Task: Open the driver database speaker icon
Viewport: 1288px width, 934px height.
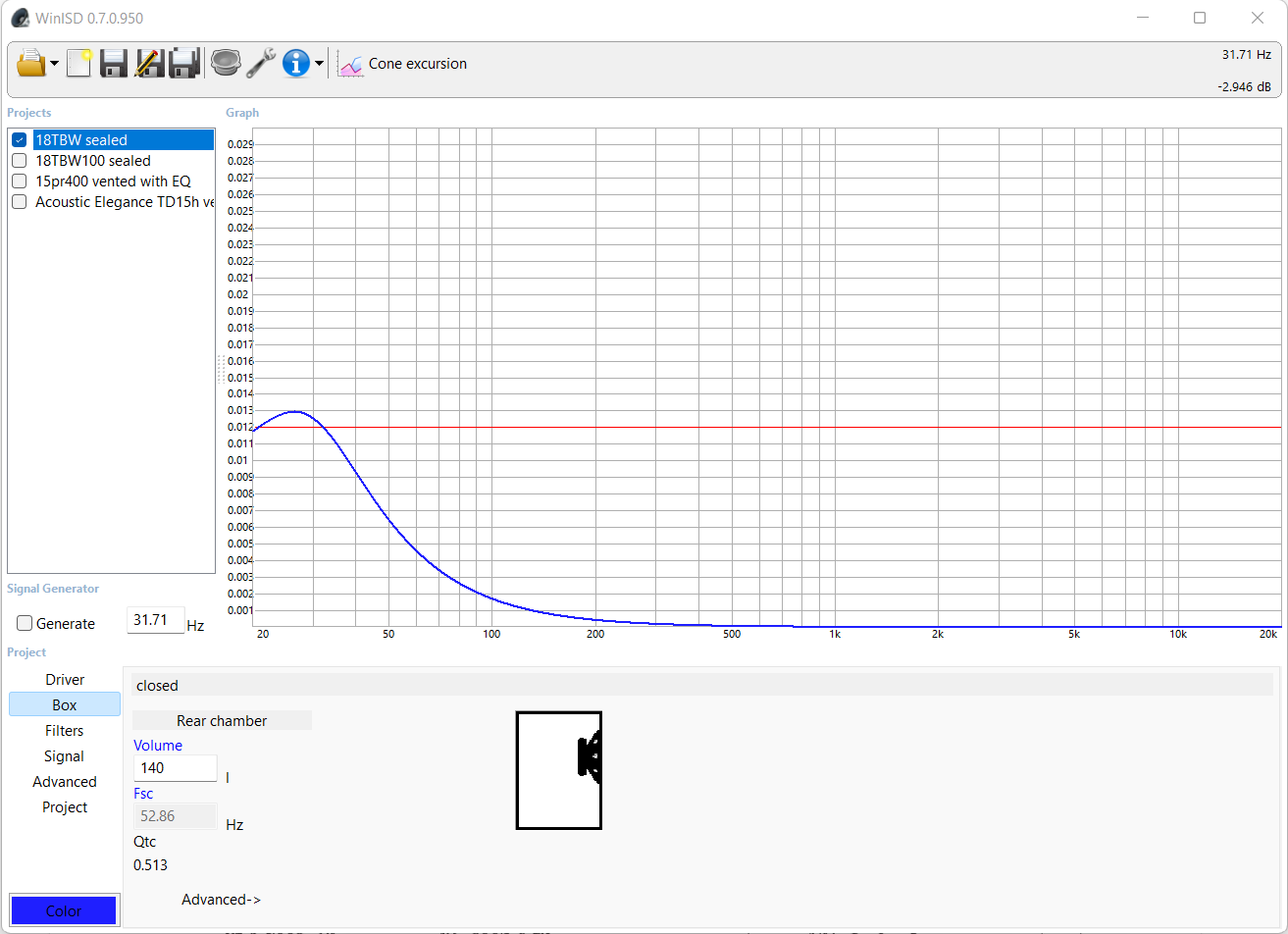Action: tap(226, 64)
